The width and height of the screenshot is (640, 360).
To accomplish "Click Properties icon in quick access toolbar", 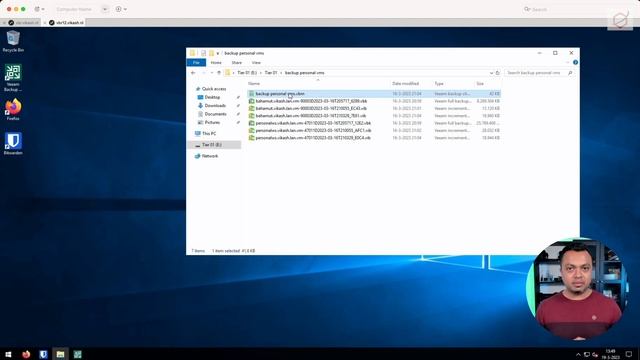I will pos(203,53).
